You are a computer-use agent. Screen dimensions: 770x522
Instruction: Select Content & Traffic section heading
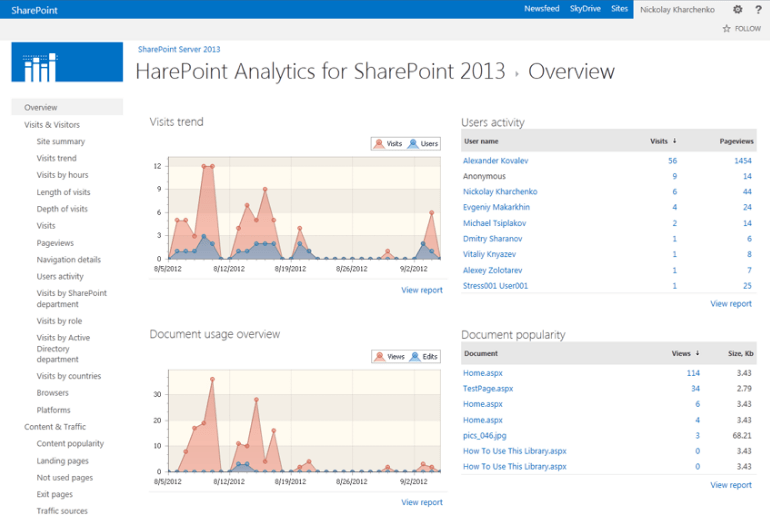[x=55, y=427]
